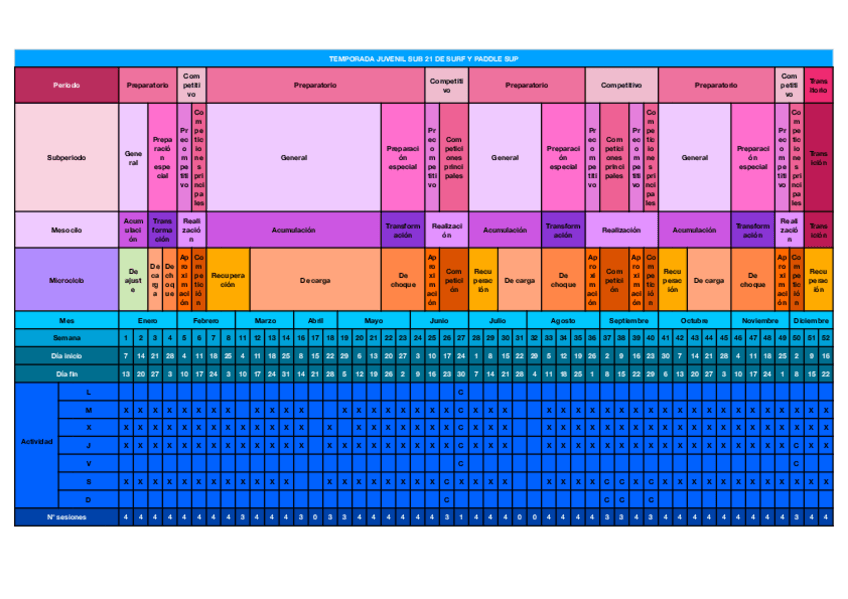Select the C in V row under week 50
848x599 pixels.
click(796, 463)
